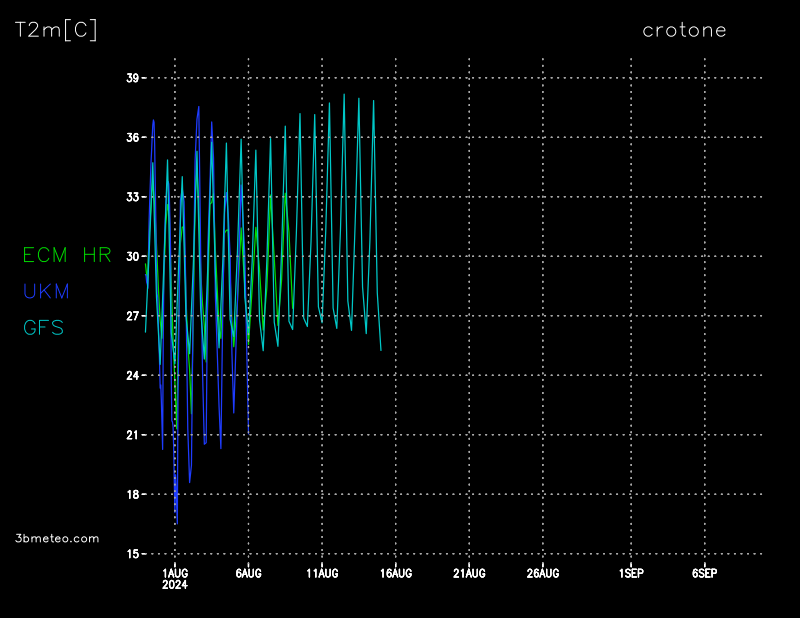Open the 3bmeteo.com watermark link
The height and width of the screenshot is (618, 800).
[58, 538]
